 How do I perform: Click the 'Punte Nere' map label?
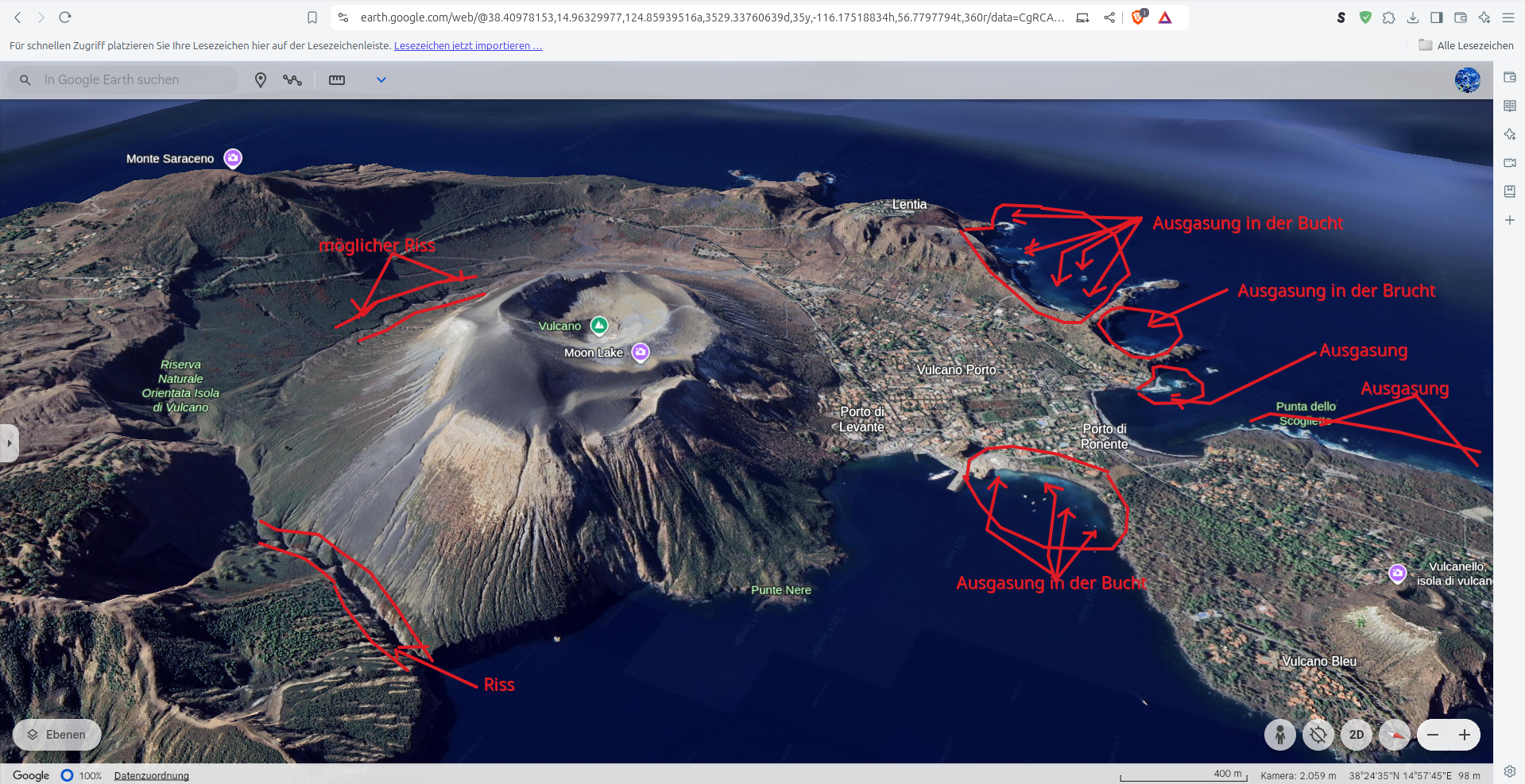(781, 590)
